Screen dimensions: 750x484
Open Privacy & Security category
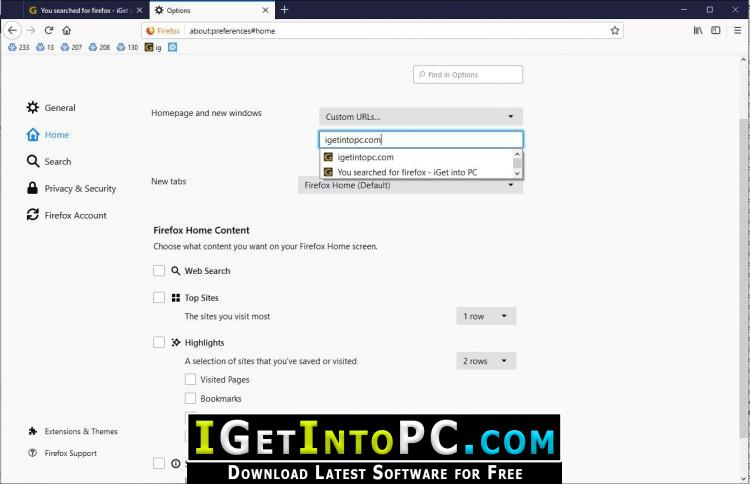pos(71,188)
